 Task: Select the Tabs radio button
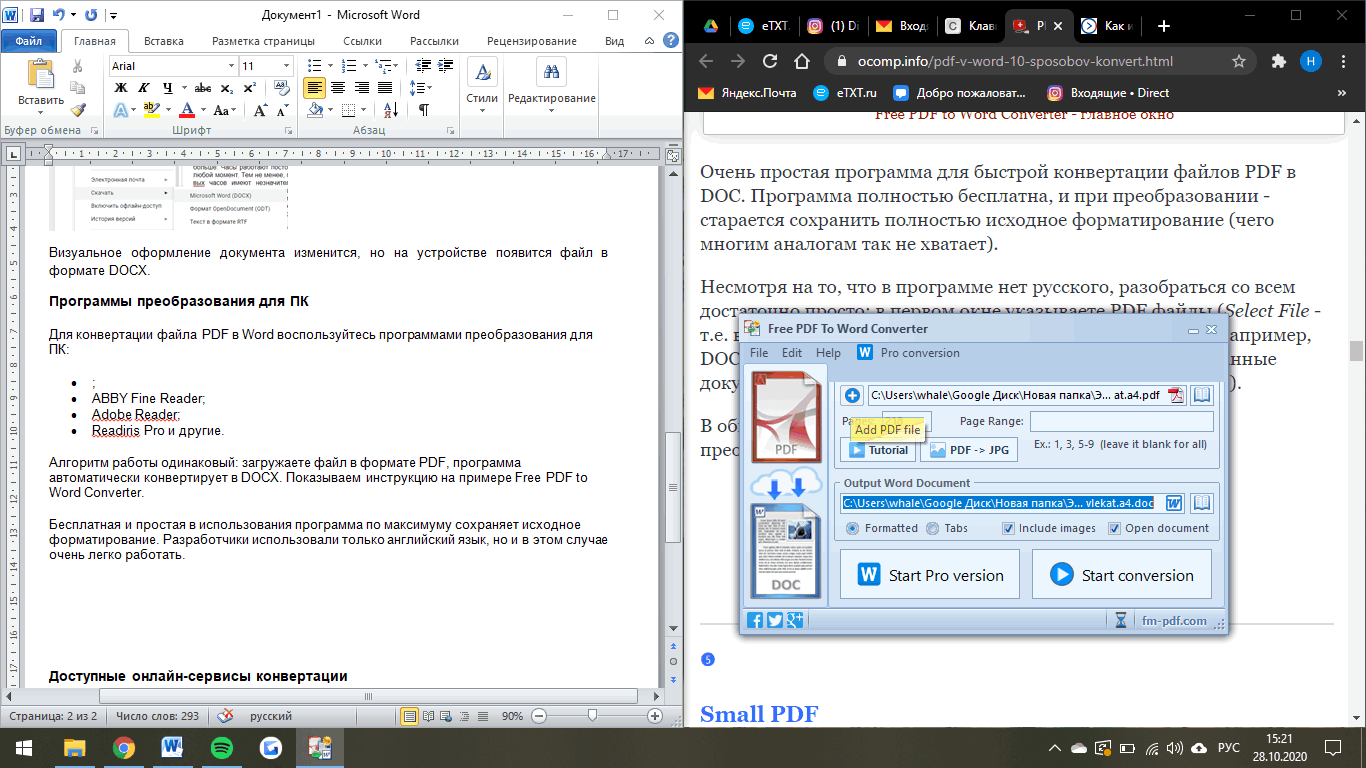(932, 528)
